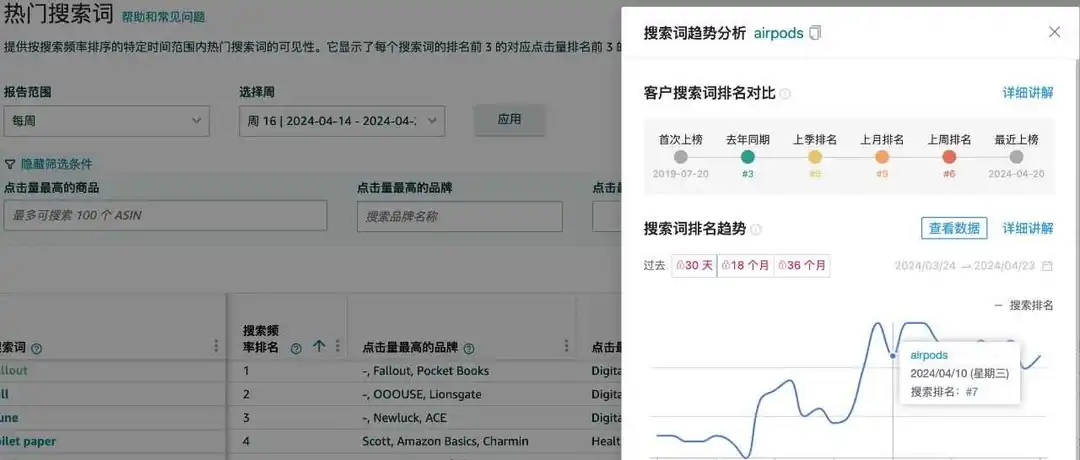
Task: Click the grey 最近上榜 timeline dot
Action: (x=1016, y=157)
